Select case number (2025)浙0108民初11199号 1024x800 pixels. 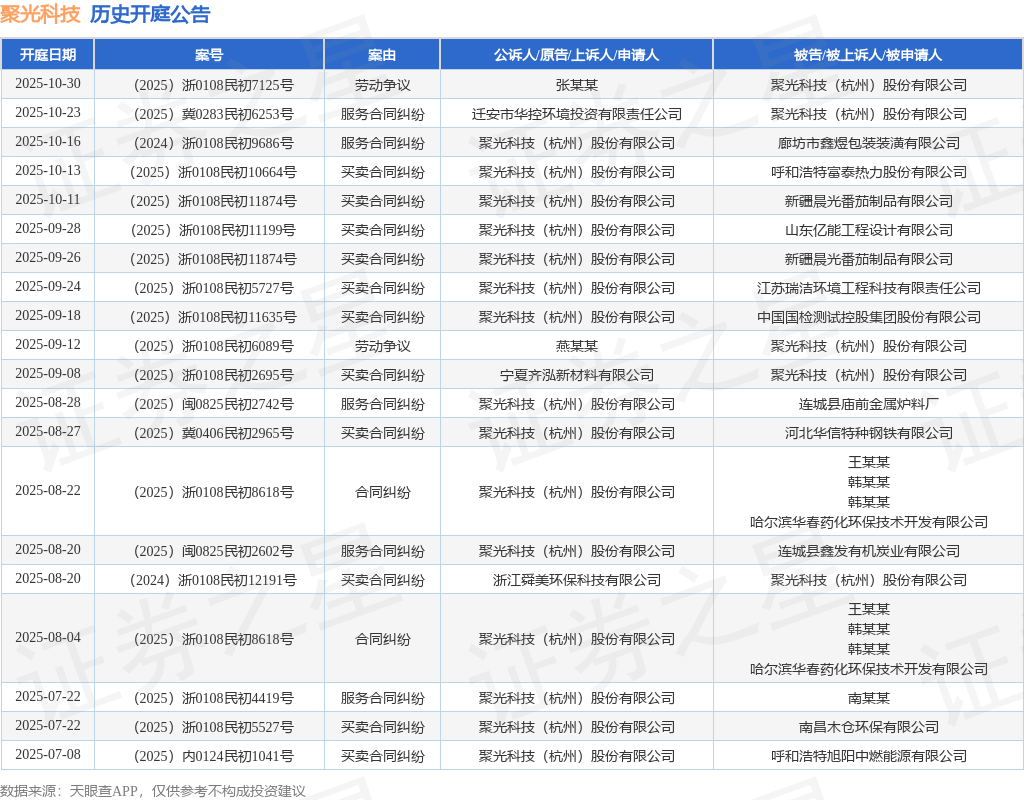point(213,230)
